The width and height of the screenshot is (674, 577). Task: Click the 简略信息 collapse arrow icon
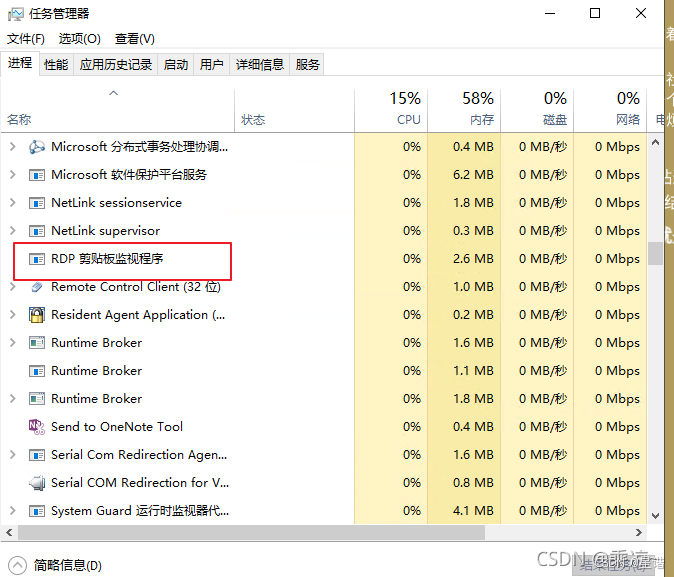point(17,565)
